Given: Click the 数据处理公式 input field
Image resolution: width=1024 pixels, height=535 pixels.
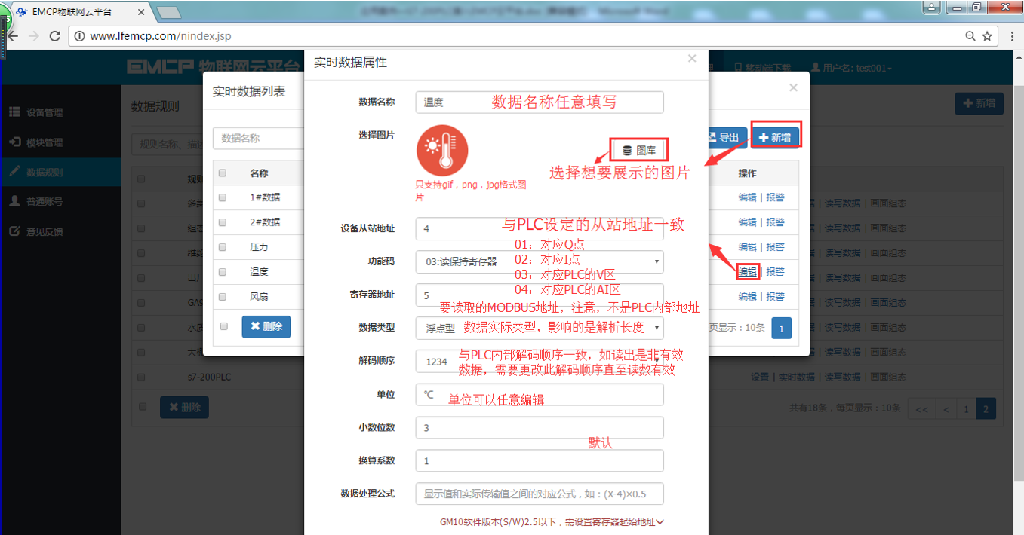Looking at the screenshot, I should (540, 493).
